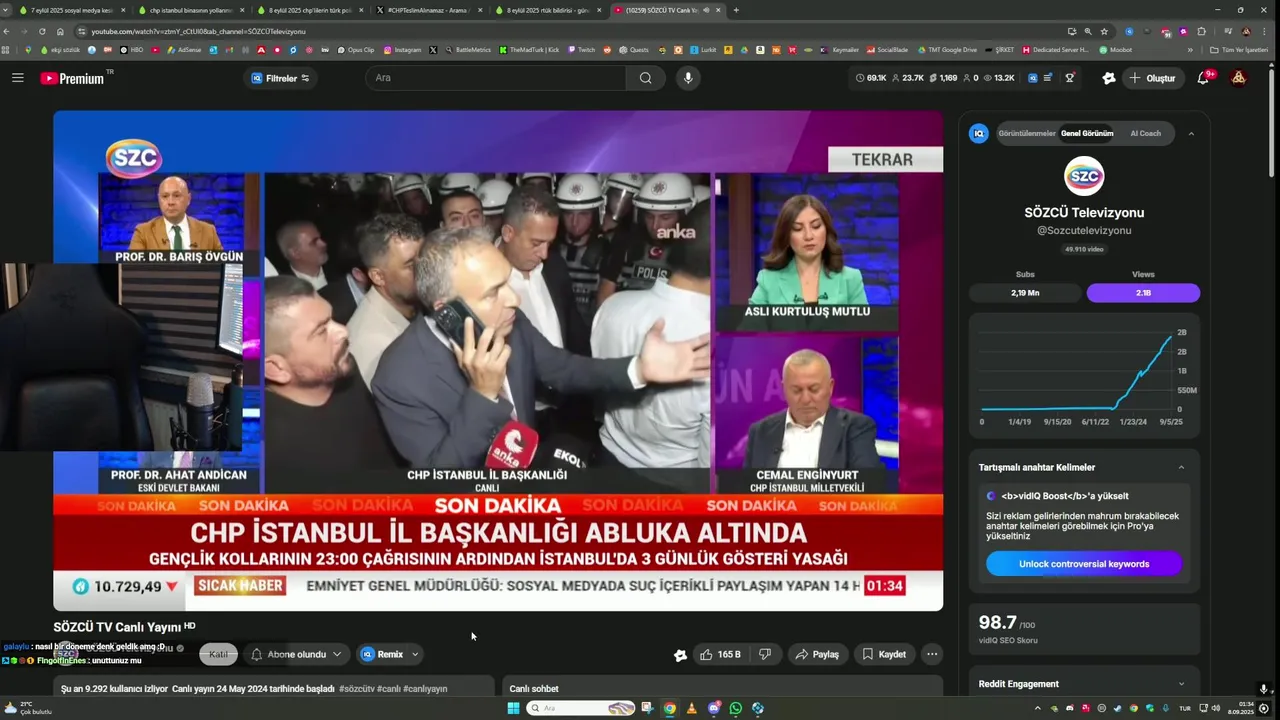The image size is (1280, 720).
Task: Open SÖZCÜ Televizyonu channel avatar in panel
Action: (1084, 176)
